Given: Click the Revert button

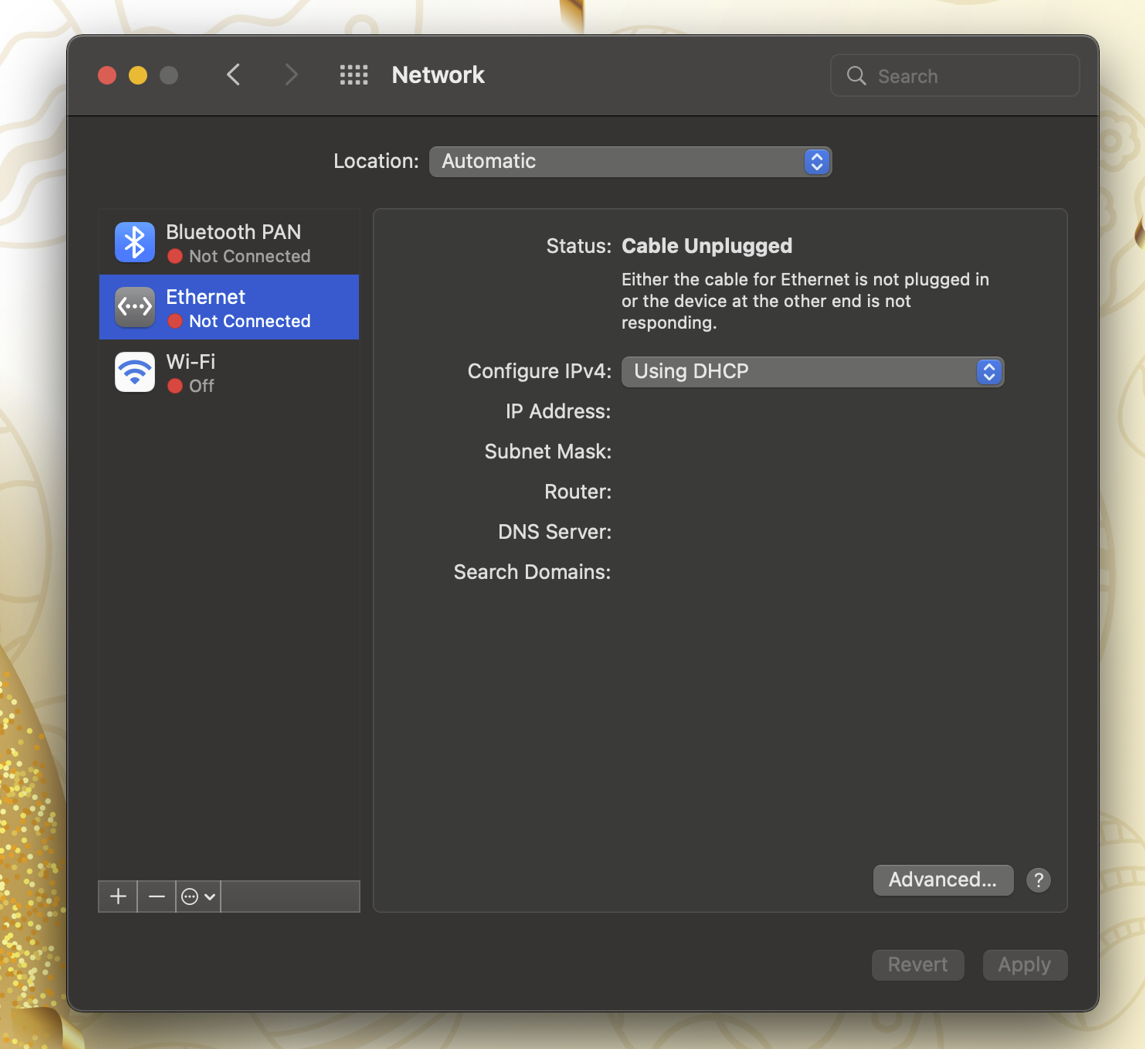Looking at the screenshot, I should coord(917,965).
